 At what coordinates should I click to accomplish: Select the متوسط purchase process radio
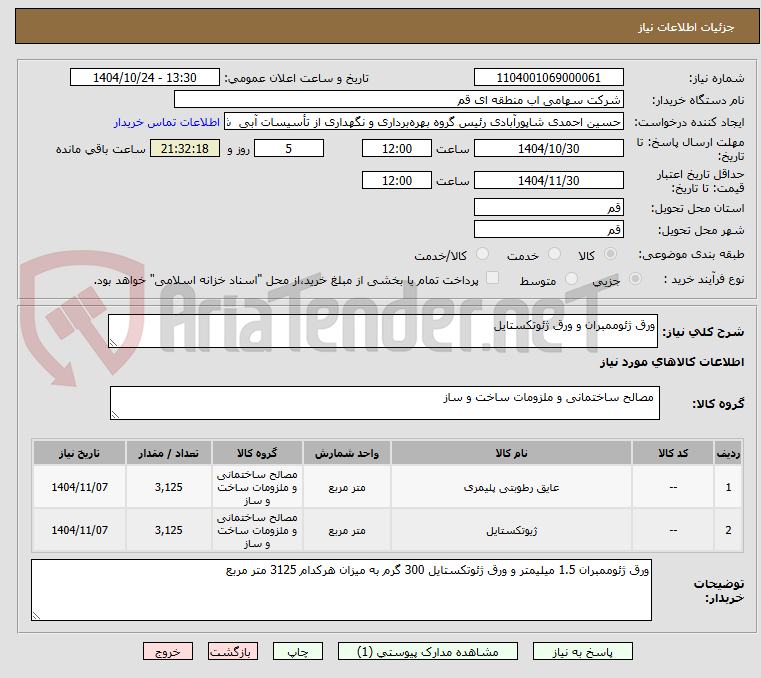click(572, 279)
